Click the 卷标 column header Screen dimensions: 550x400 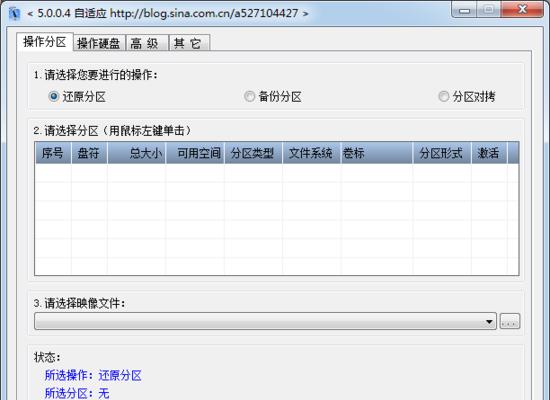click(x=376, y=153)
